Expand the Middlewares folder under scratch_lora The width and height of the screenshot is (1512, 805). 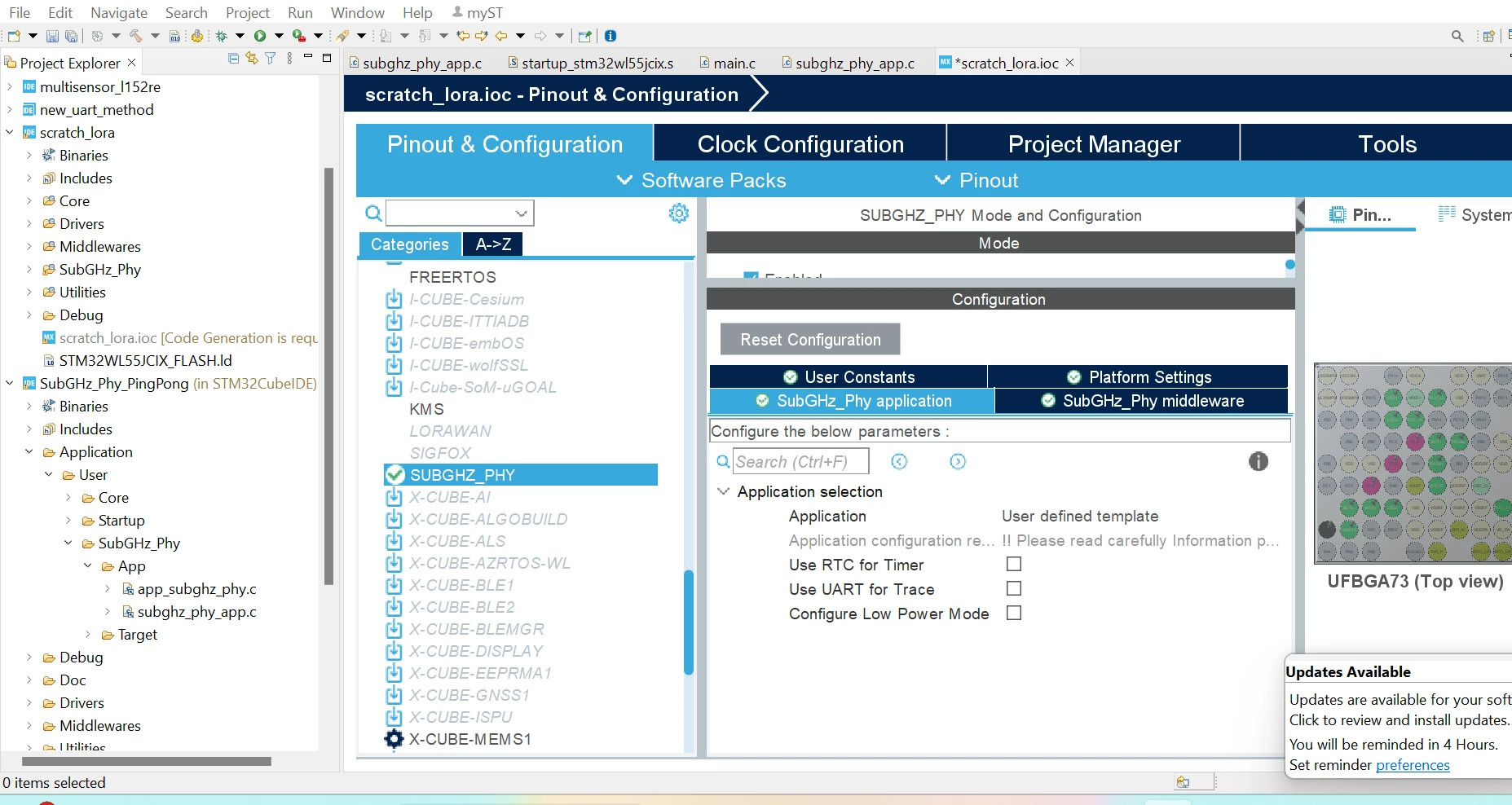pyautogui.click(x=29, y=246)
